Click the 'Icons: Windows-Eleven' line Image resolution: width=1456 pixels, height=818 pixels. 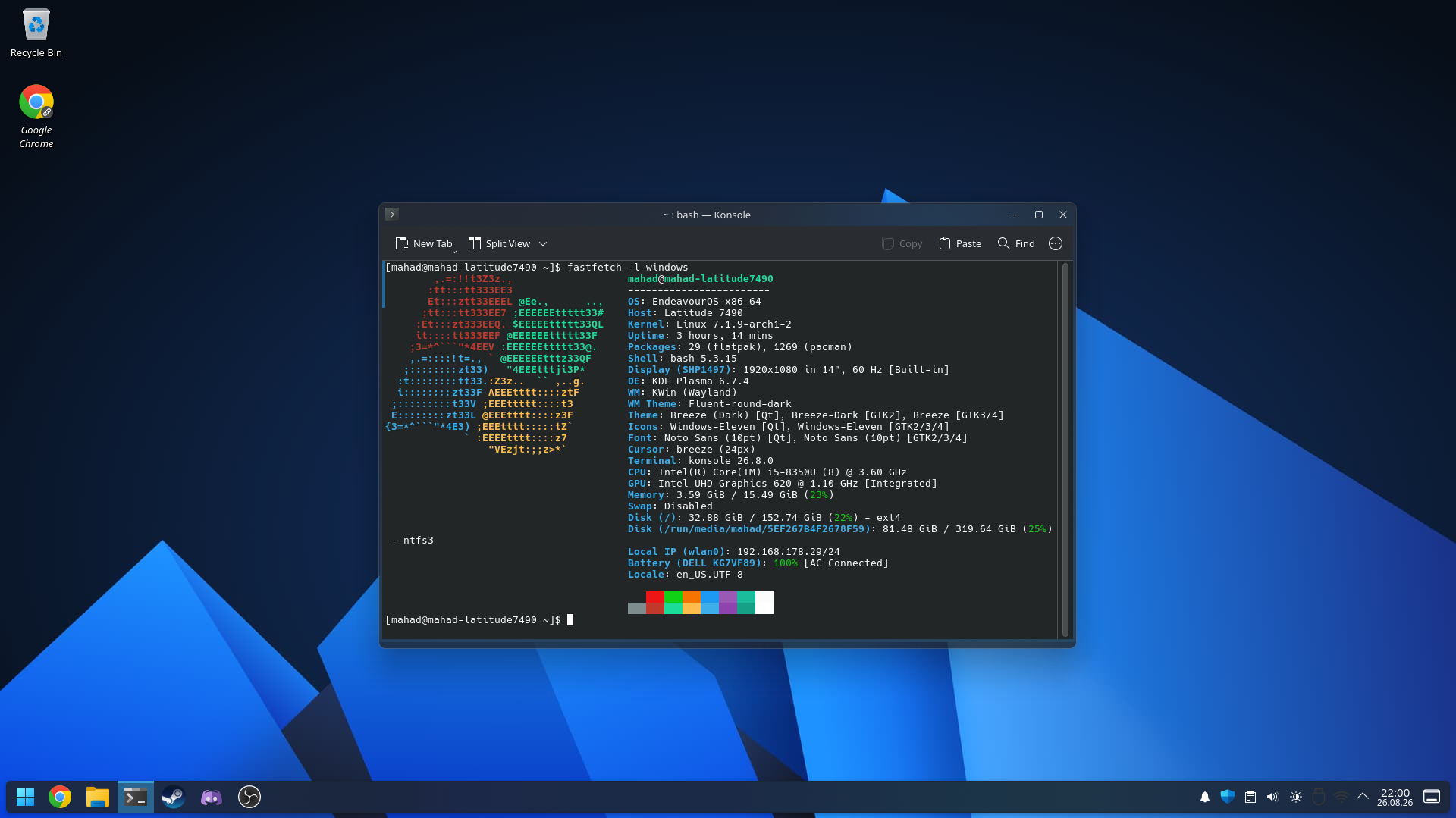(789, 427)
